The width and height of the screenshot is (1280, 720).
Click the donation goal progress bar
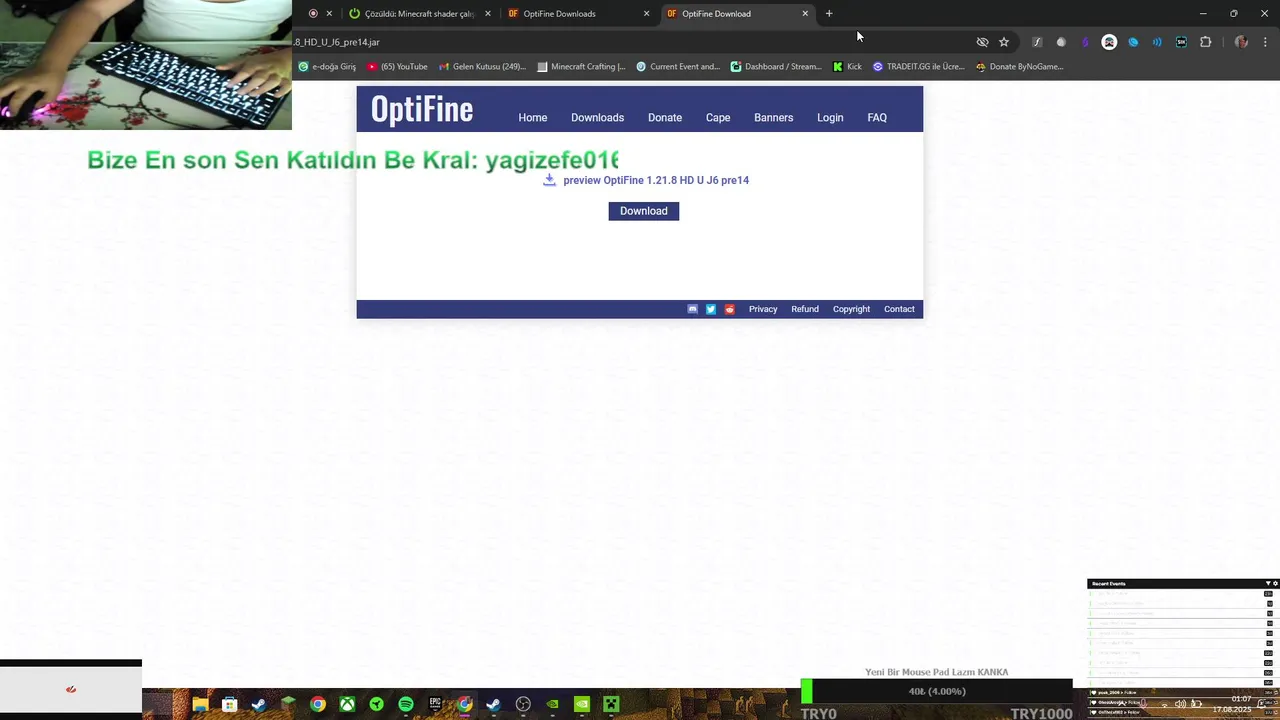[x=936, y=691]
